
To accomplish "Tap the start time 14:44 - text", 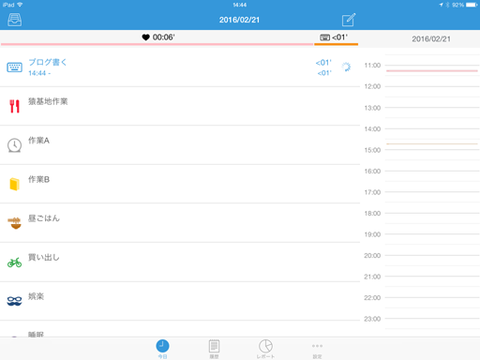I will [39, 73].
